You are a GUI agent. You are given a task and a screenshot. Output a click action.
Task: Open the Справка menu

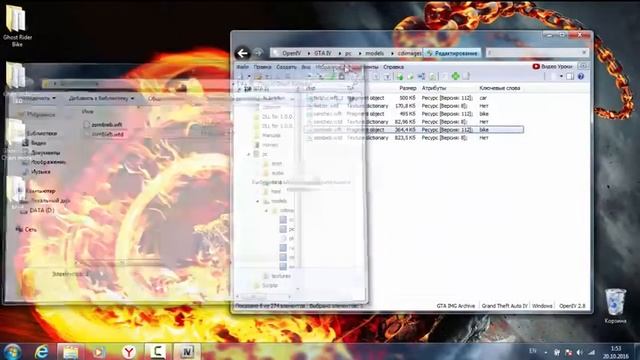point(393,67)
